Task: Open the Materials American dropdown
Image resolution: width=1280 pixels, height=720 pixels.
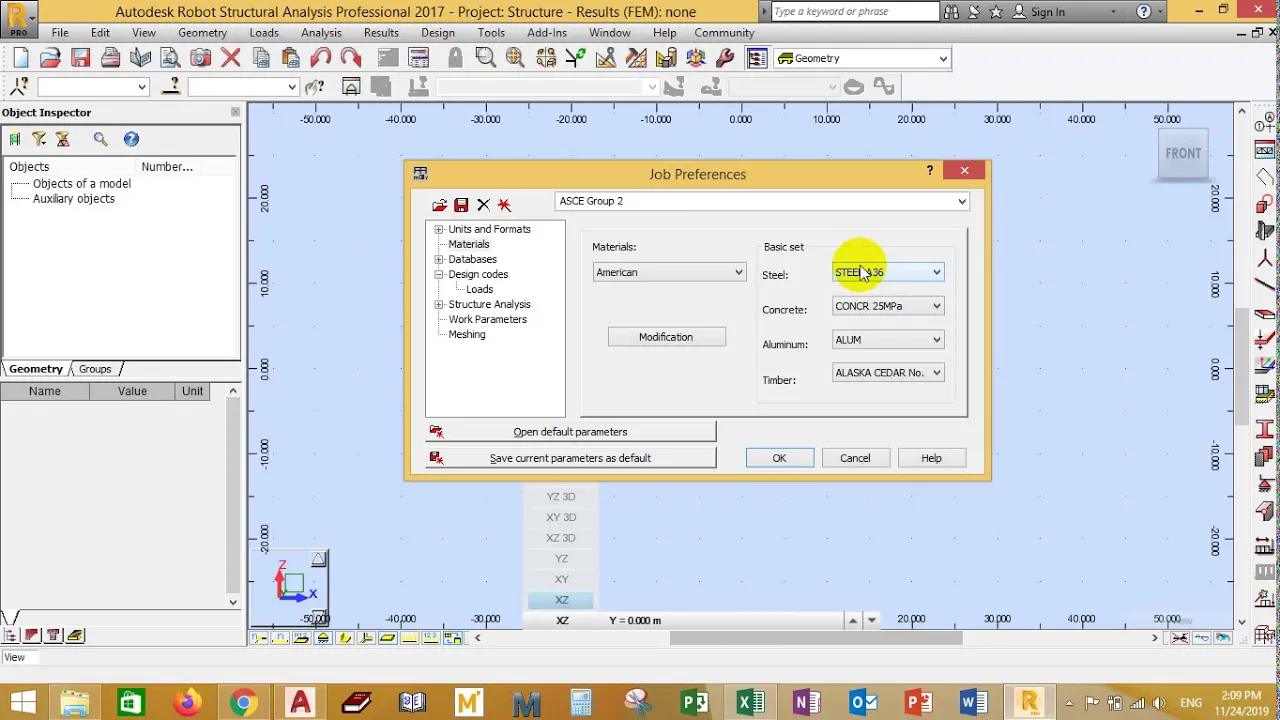Action: pyautogui.click(x=669, y=272)
